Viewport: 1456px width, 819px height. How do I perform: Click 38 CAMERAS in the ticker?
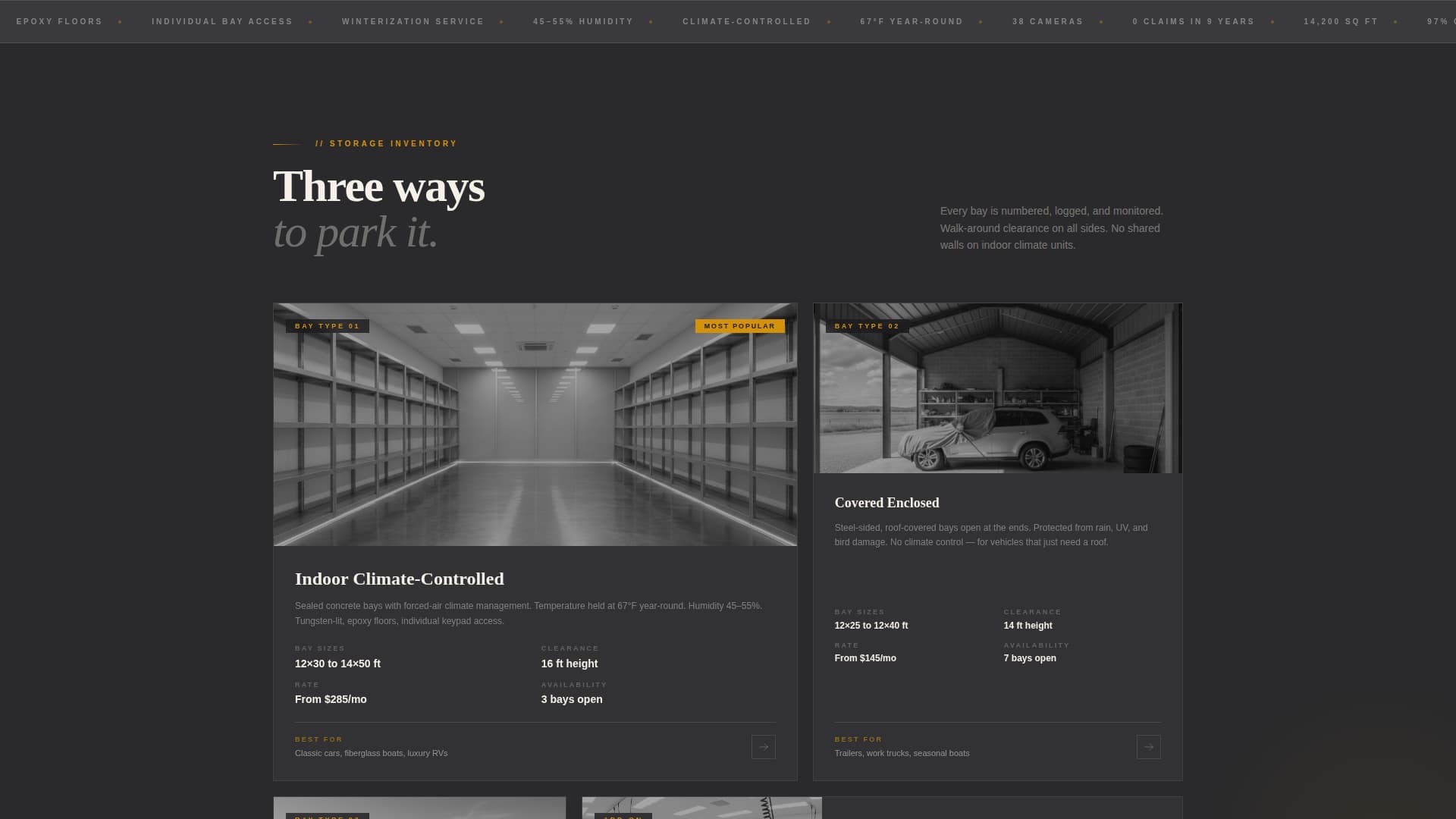1048,21
